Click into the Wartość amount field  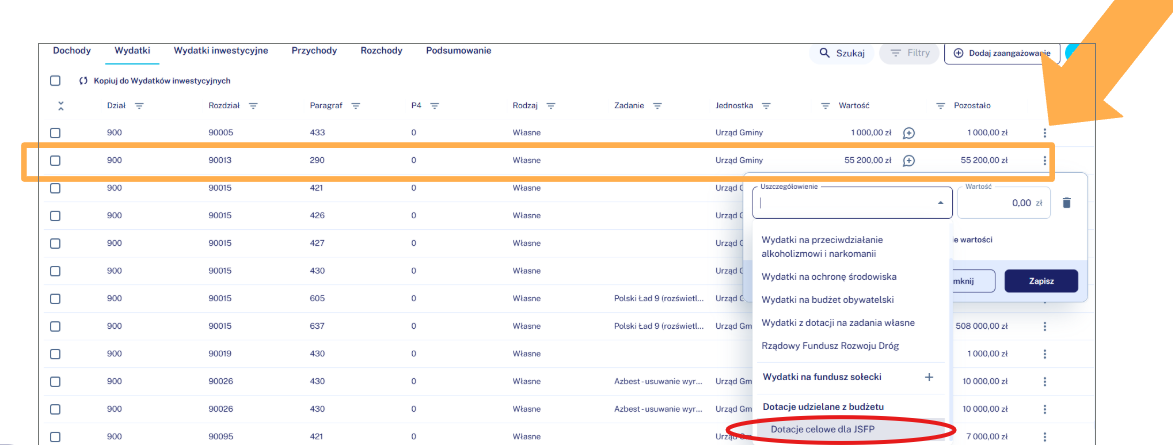click(1002, 203)
